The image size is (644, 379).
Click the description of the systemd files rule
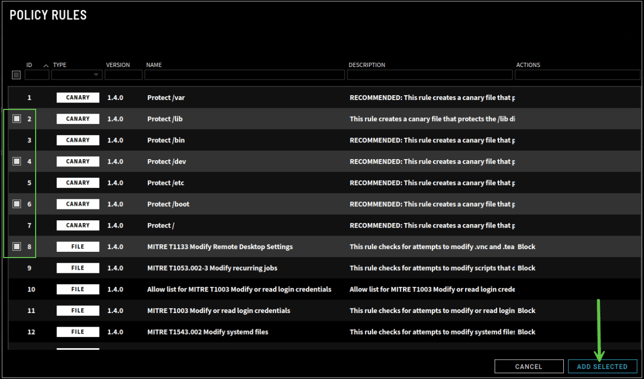pyautogui.click(x=432, y=332)
